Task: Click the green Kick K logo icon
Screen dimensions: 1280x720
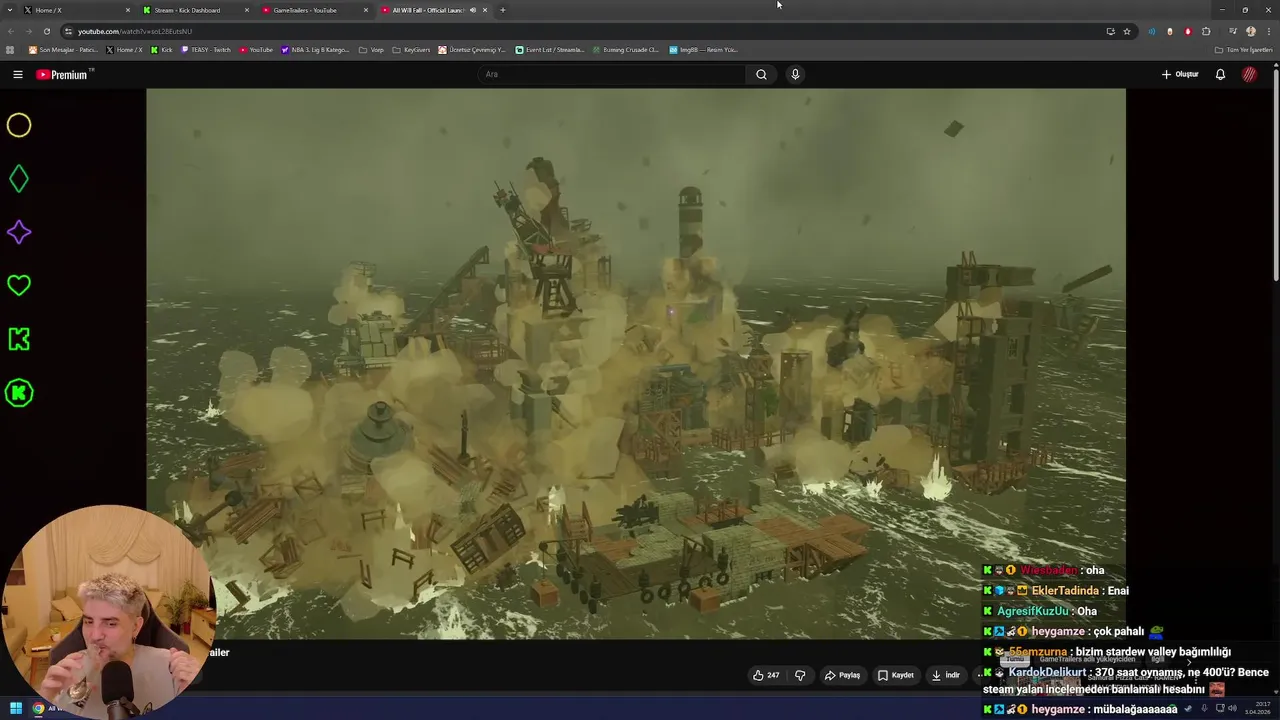Action: 19,339
